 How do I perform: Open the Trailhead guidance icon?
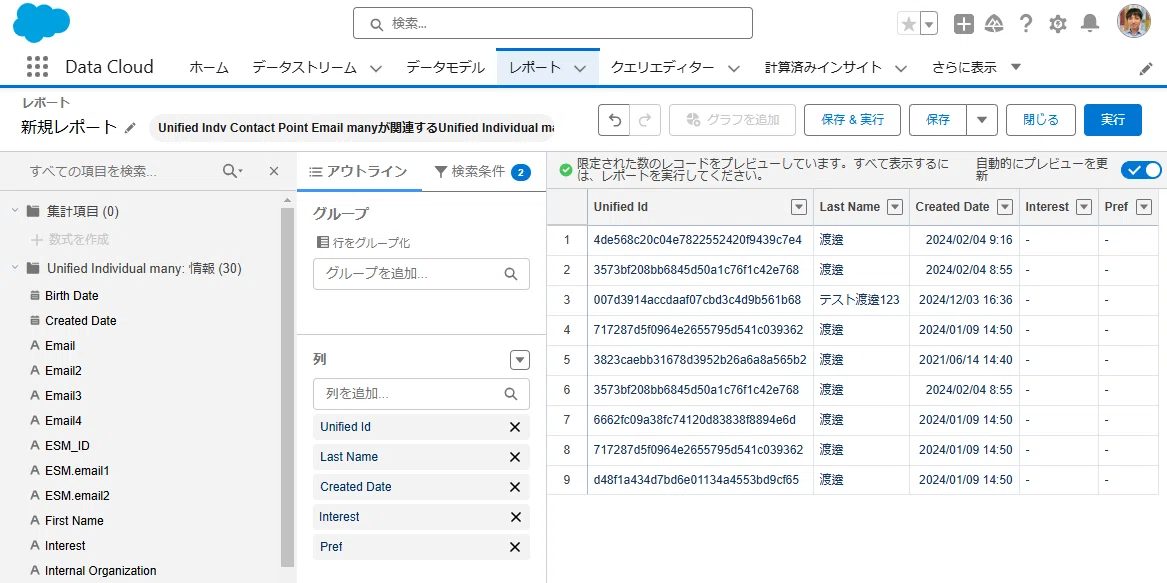tap(994, 24)
